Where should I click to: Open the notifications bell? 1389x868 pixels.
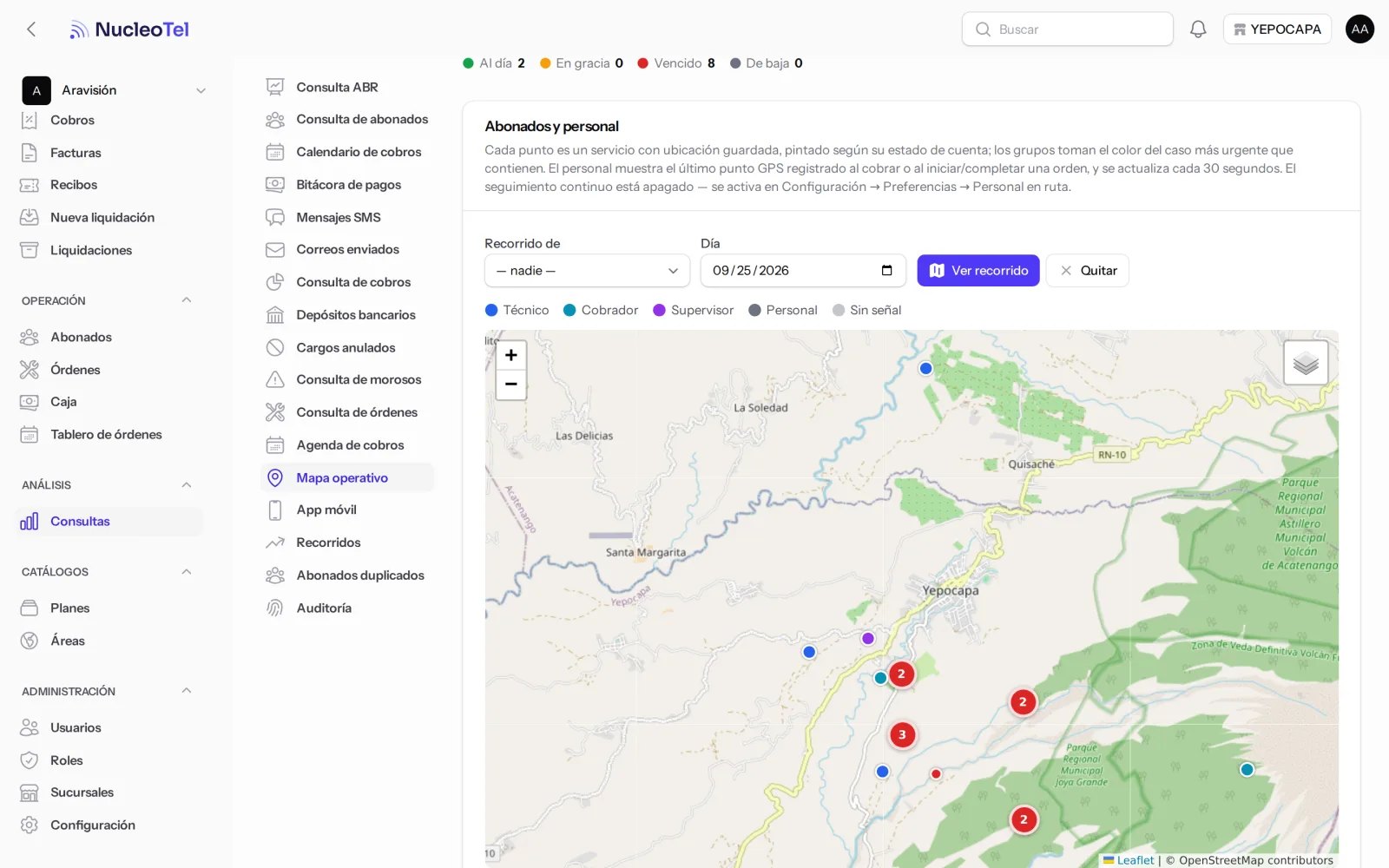pos(1198,30)
